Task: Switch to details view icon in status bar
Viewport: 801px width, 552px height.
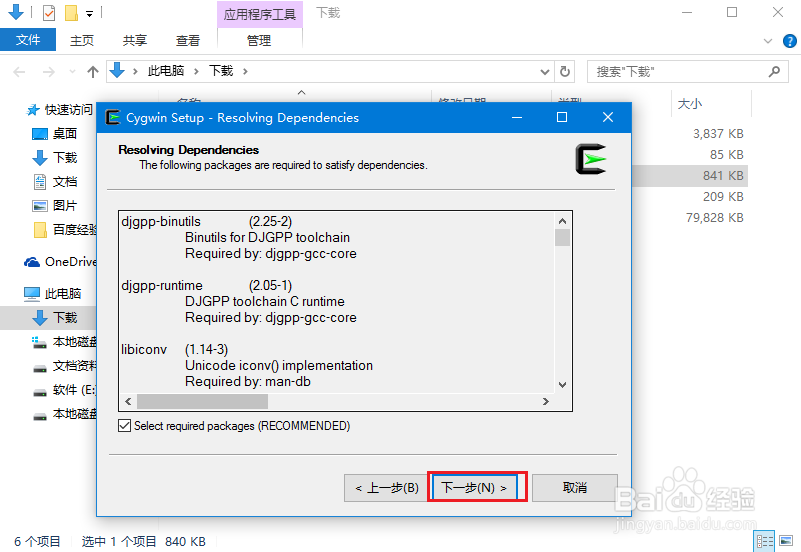Action: [764, 541]
